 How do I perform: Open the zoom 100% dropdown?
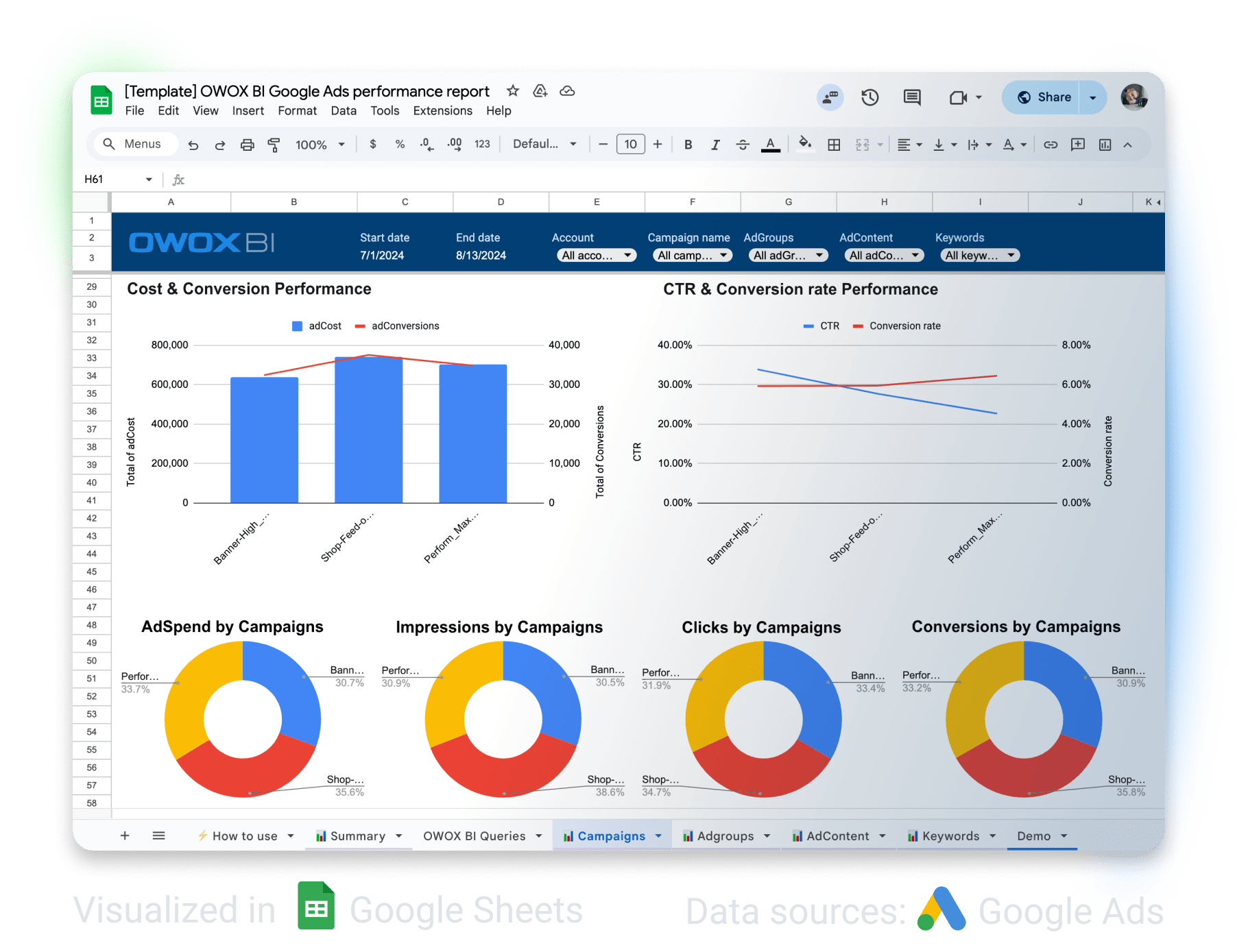pyautogui.click(x=320, y=145)
